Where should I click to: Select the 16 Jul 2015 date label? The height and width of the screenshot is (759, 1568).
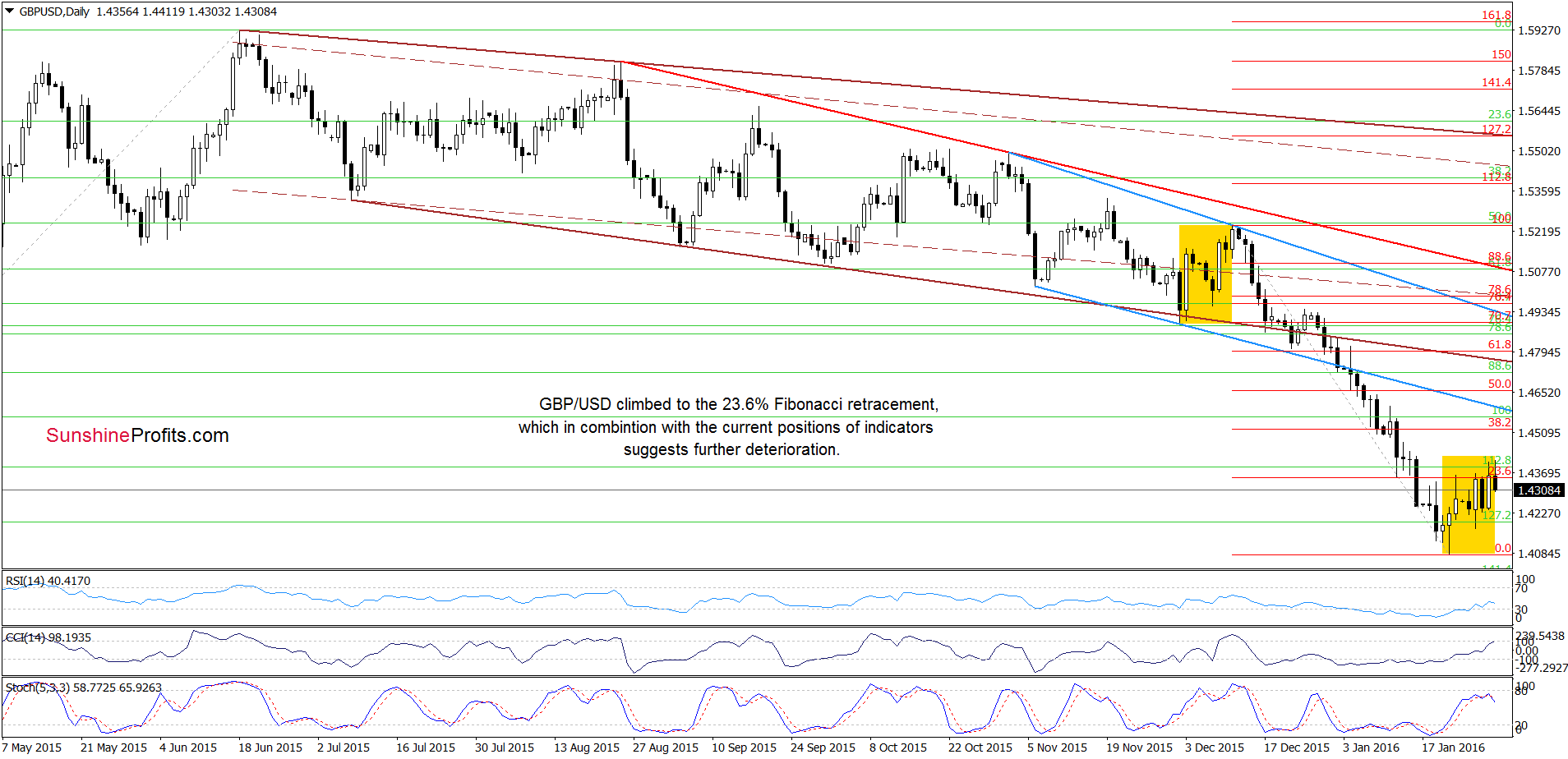426,747
